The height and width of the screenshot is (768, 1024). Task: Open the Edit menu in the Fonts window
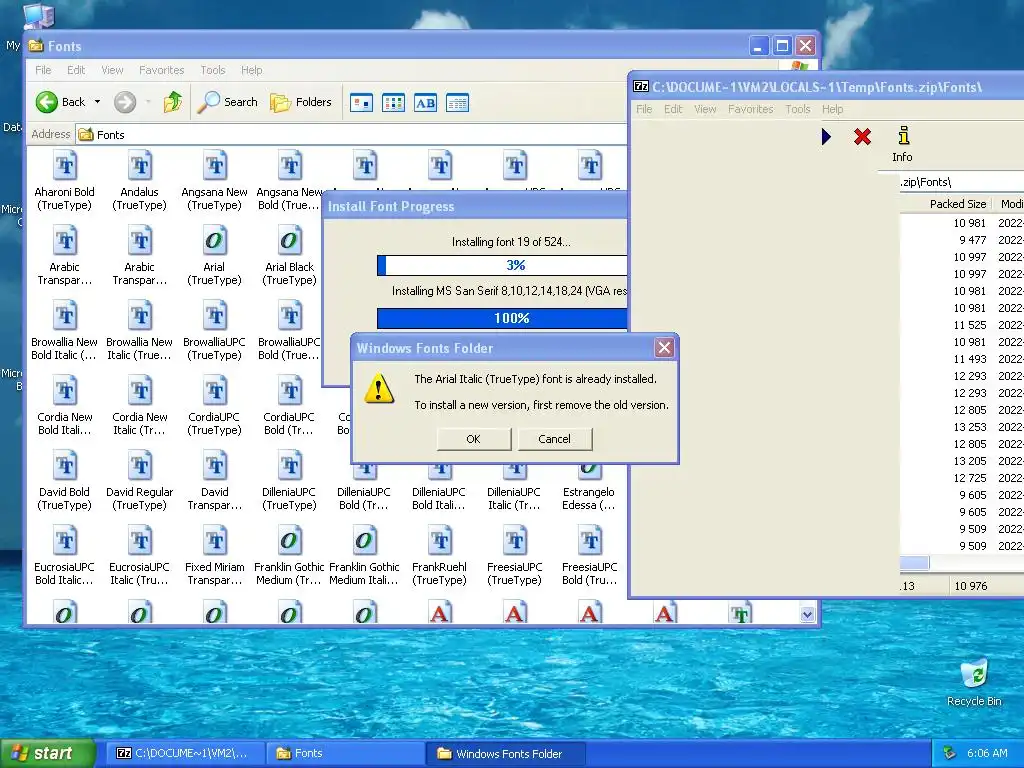click(x=76, y=70)
